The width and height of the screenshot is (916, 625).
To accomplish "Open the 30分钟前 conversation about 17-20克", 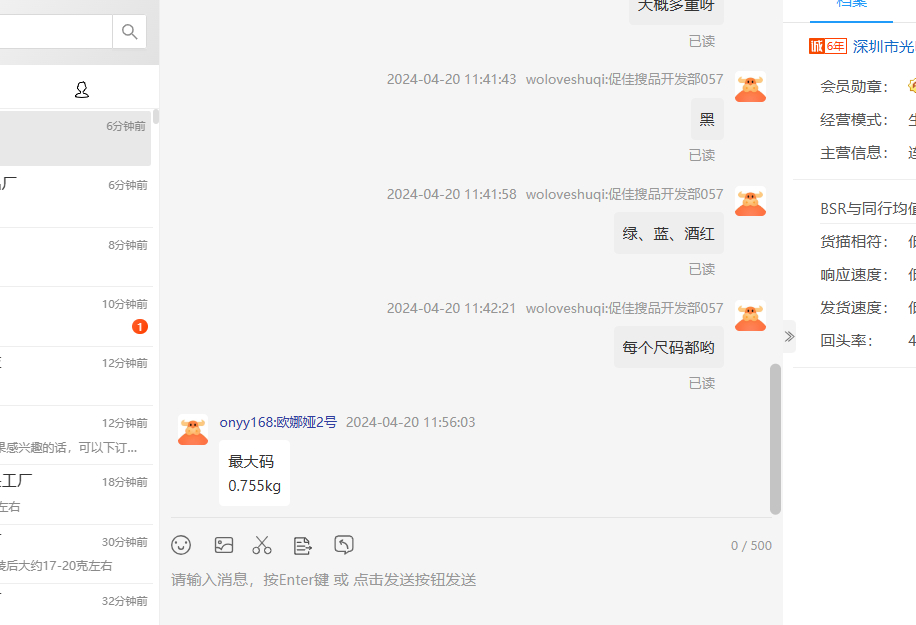I will point(75,554).
